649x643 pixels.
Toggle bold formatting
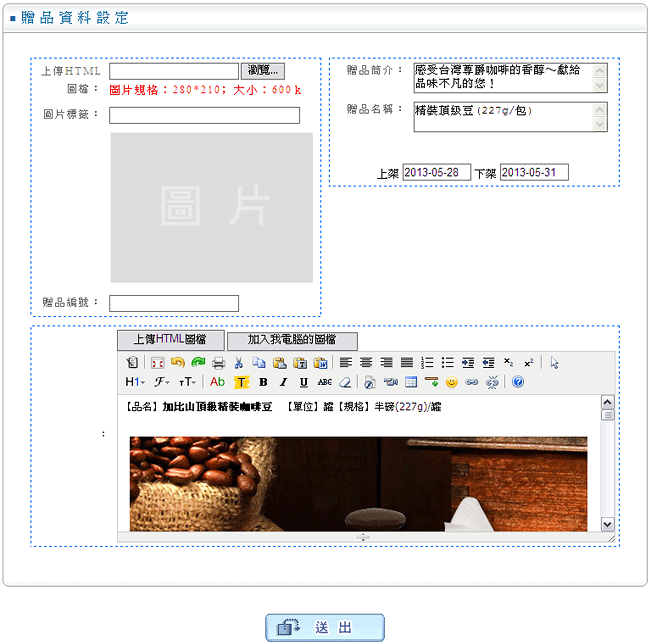263,382
